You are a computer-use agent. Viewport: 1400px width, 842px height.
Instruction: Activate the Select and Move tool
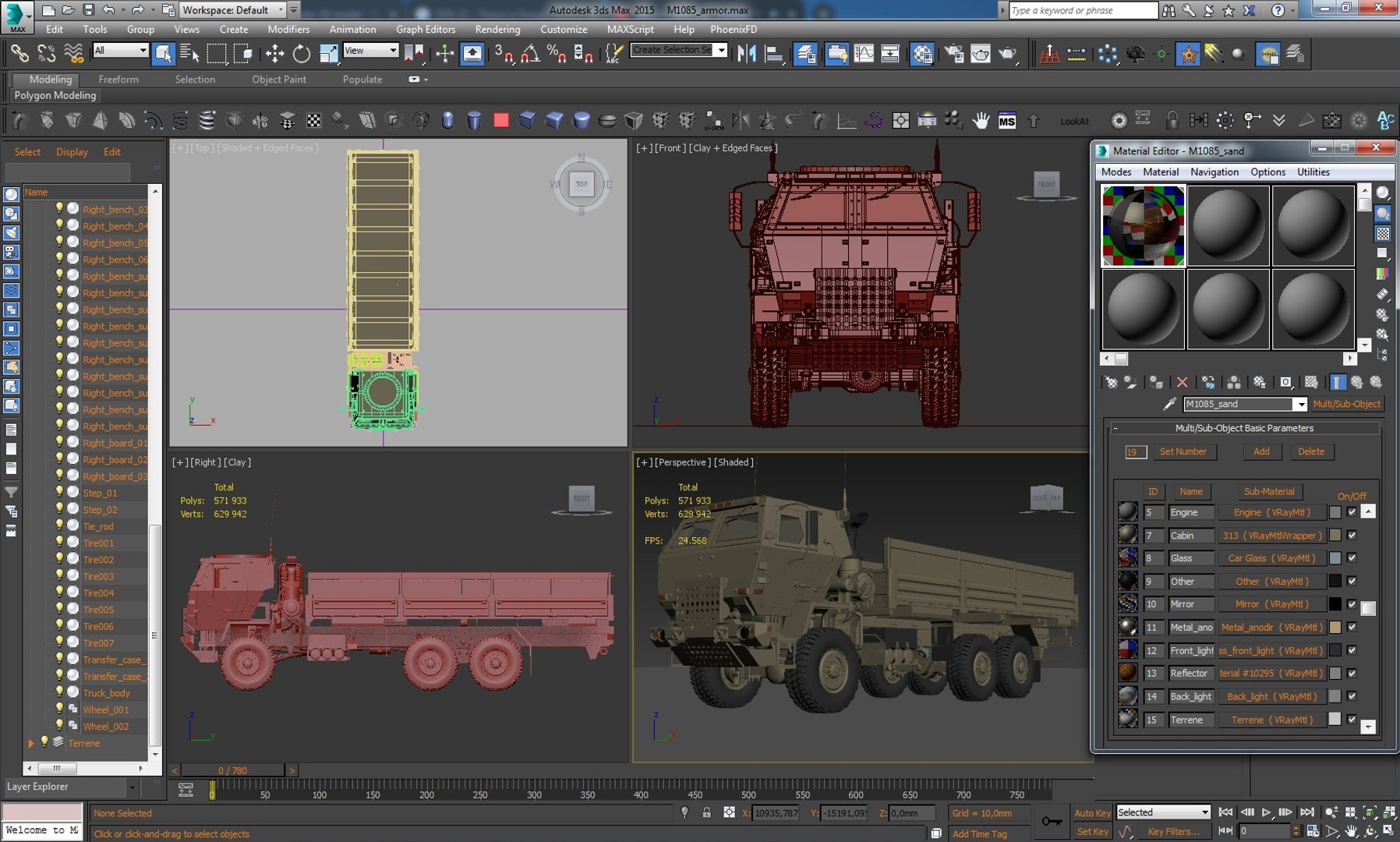tap(274, 54)
